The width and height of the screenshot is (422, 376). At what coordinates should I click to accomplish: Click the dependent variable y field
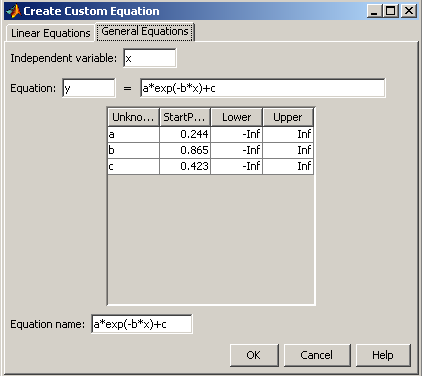(89, 88)
